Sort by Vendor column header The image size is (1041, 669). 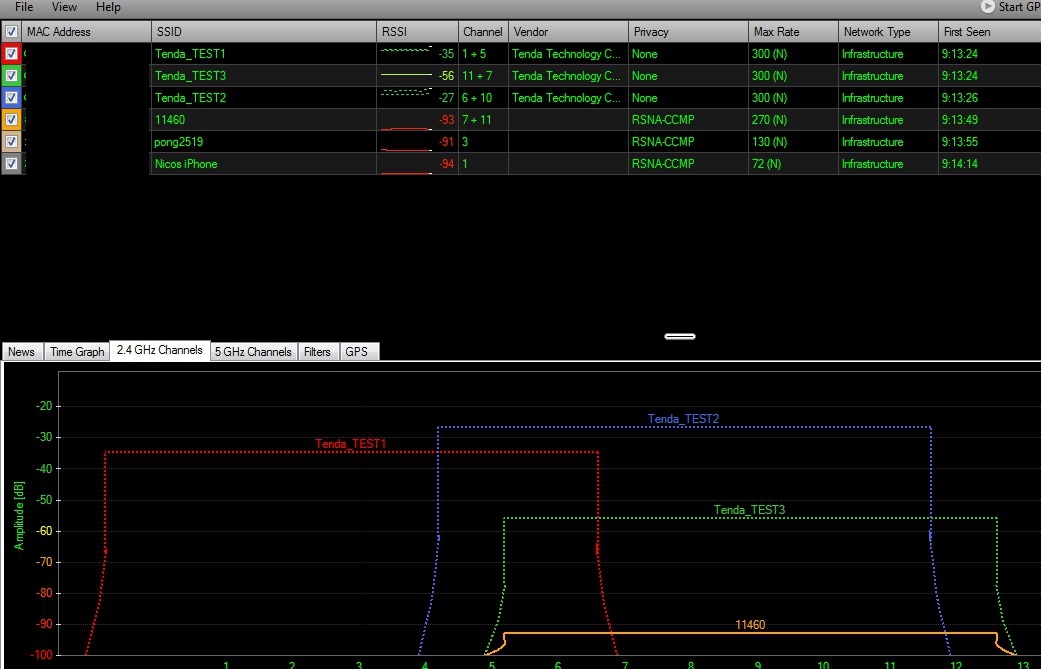point(568,31)
